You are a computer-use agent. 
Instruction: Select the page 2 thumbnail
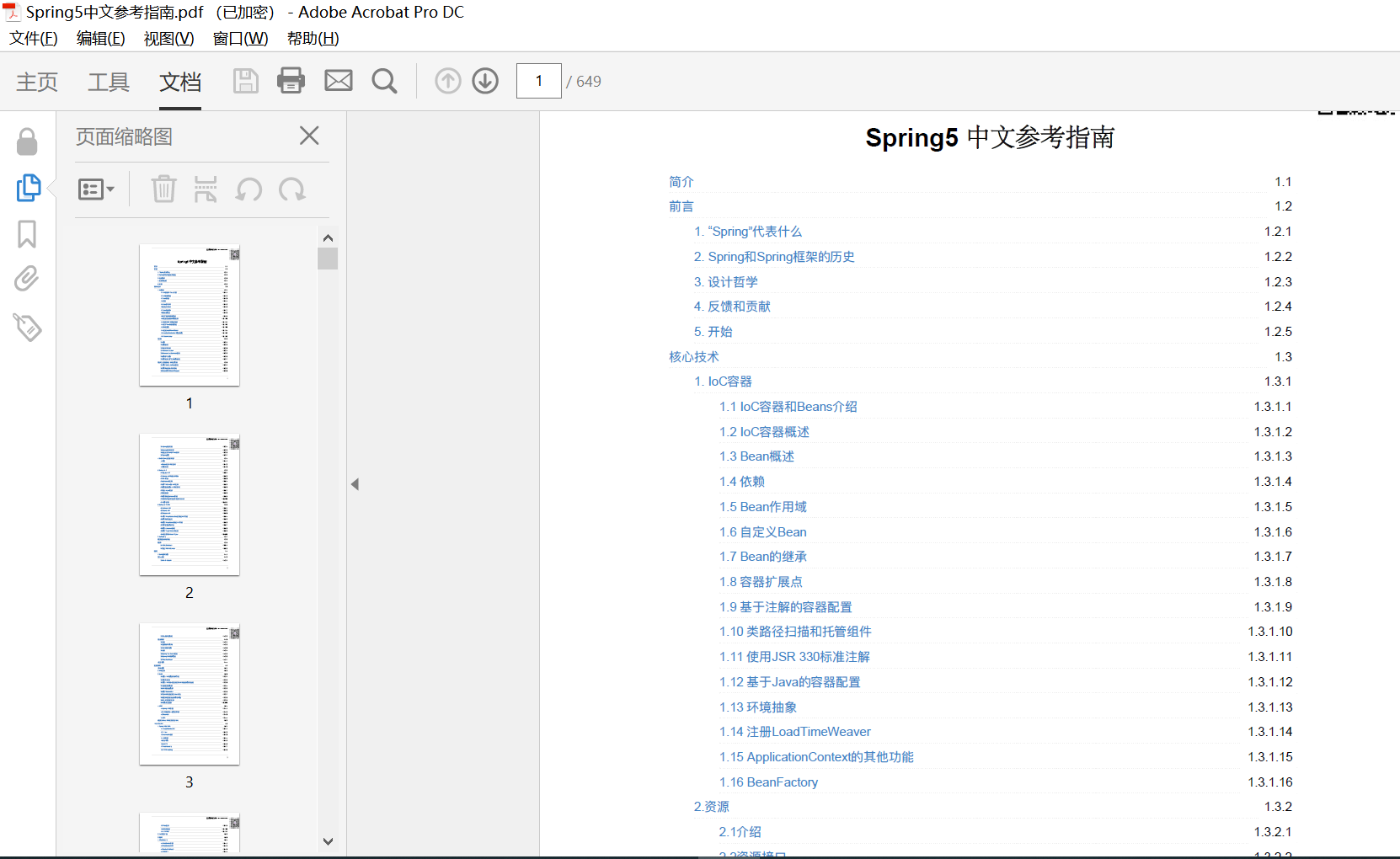(190, 505)
